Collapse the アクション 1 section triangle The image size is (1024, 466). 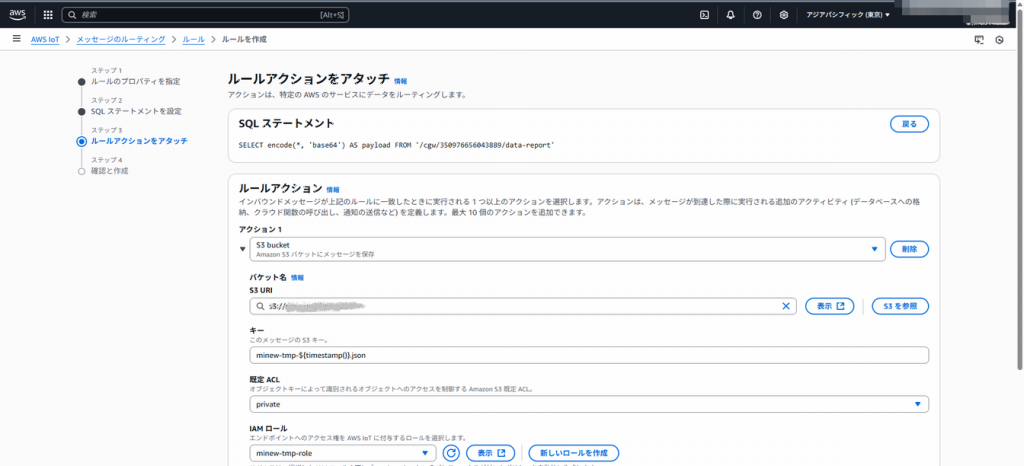[x=242, y=250]
